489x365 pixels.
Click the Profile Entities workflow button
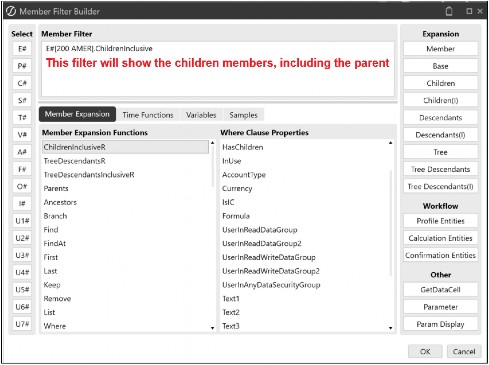(440, 221)
